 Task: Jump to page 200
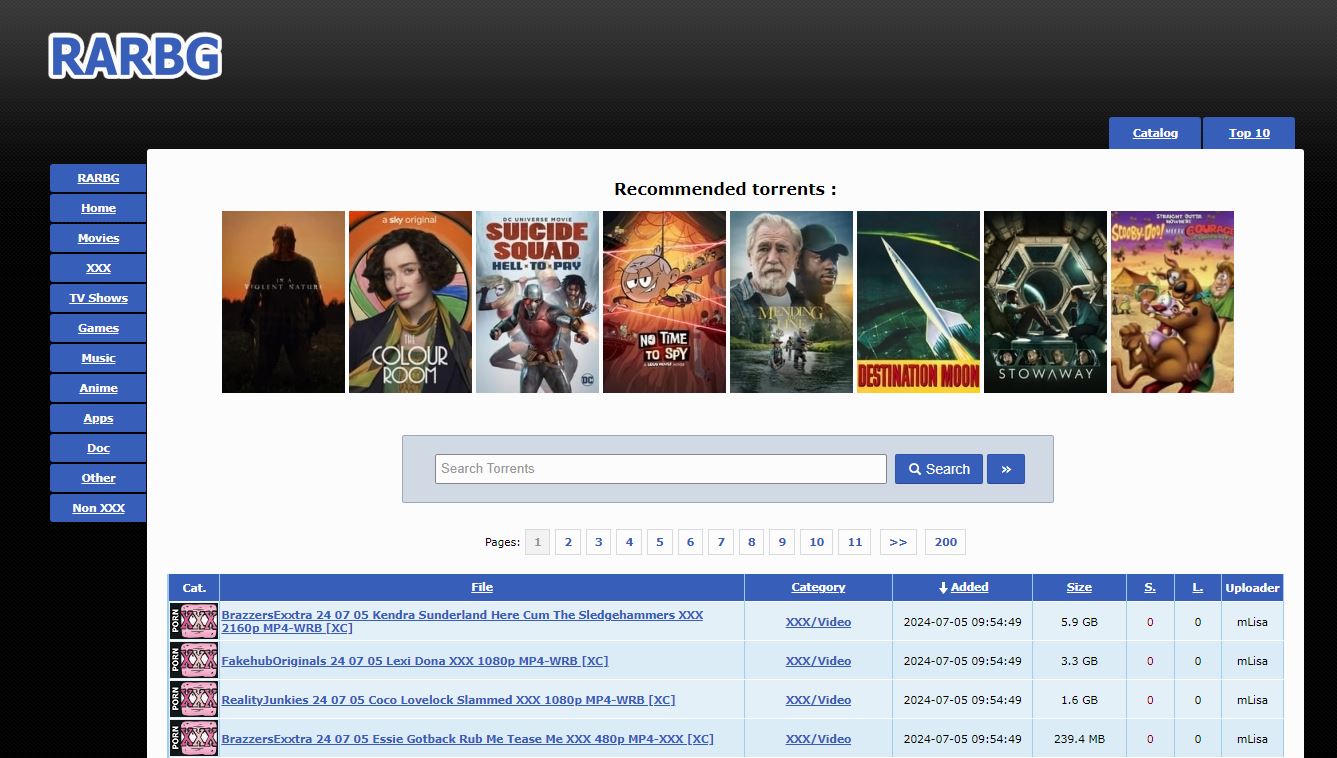tap(944, 541)
